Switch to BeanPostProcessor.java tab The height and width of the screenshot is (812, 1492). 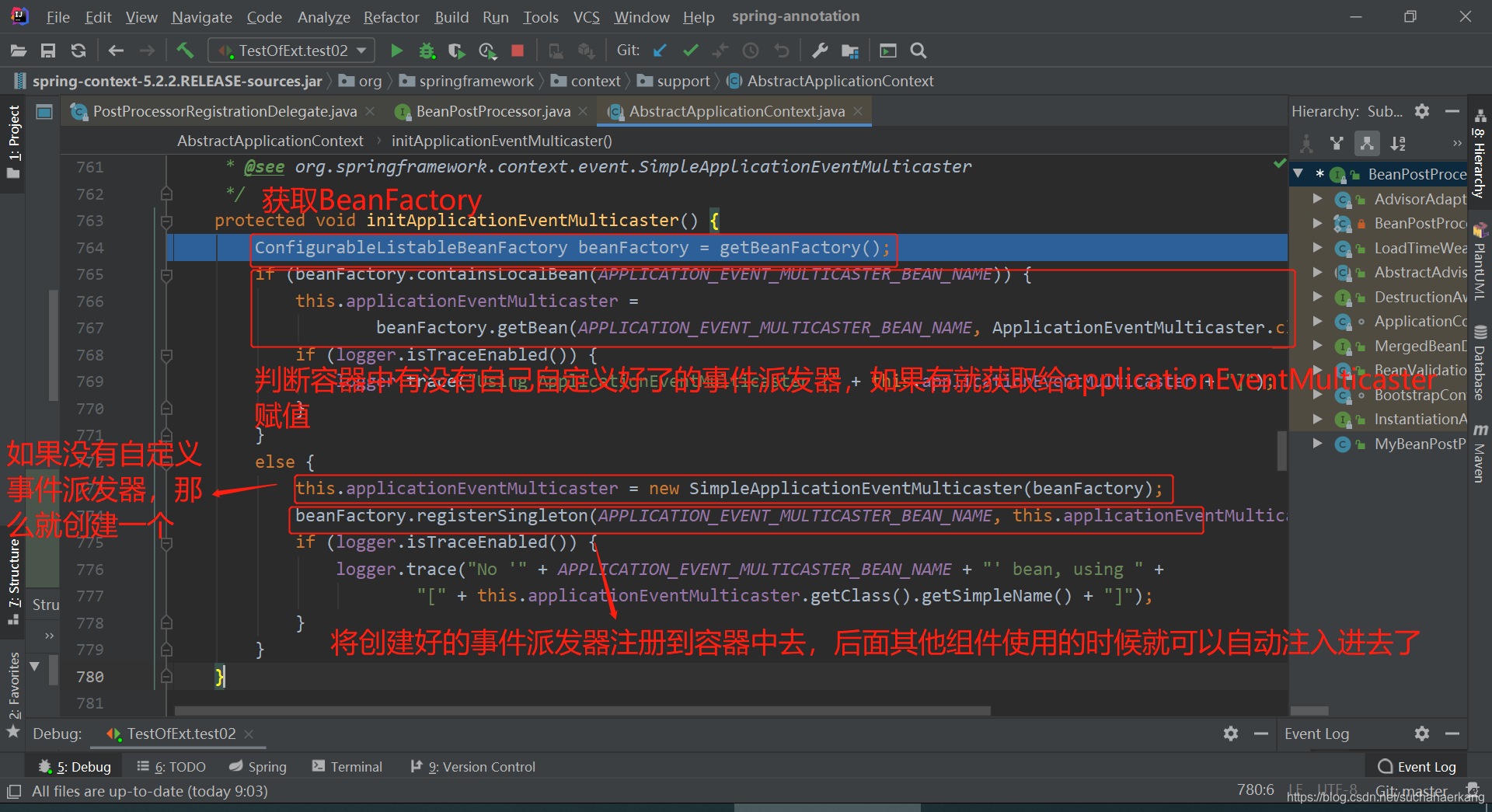point(493,112)
